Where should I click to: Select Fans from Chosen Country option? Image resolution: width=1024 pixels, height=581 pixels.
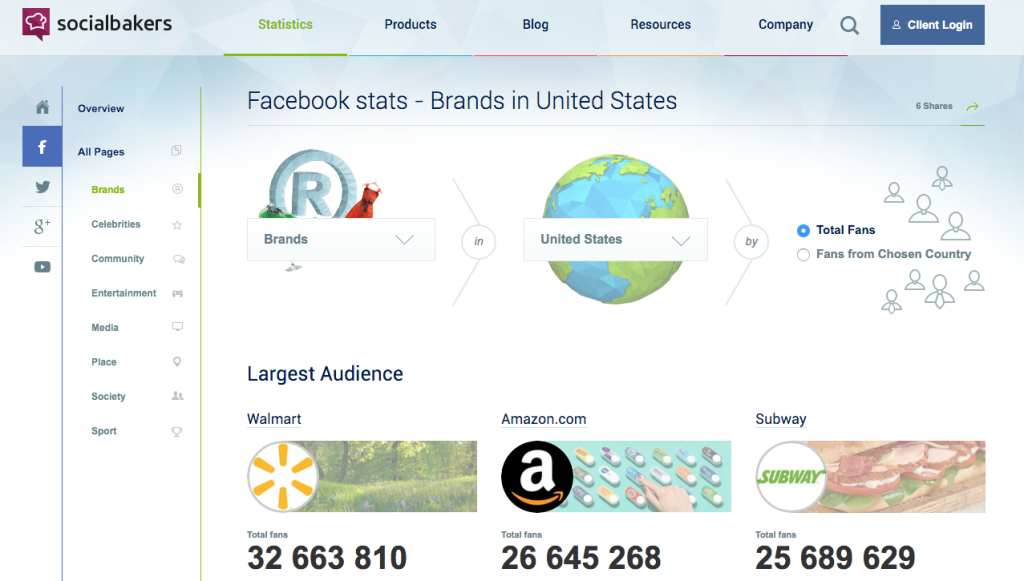[x=803, y=255]
